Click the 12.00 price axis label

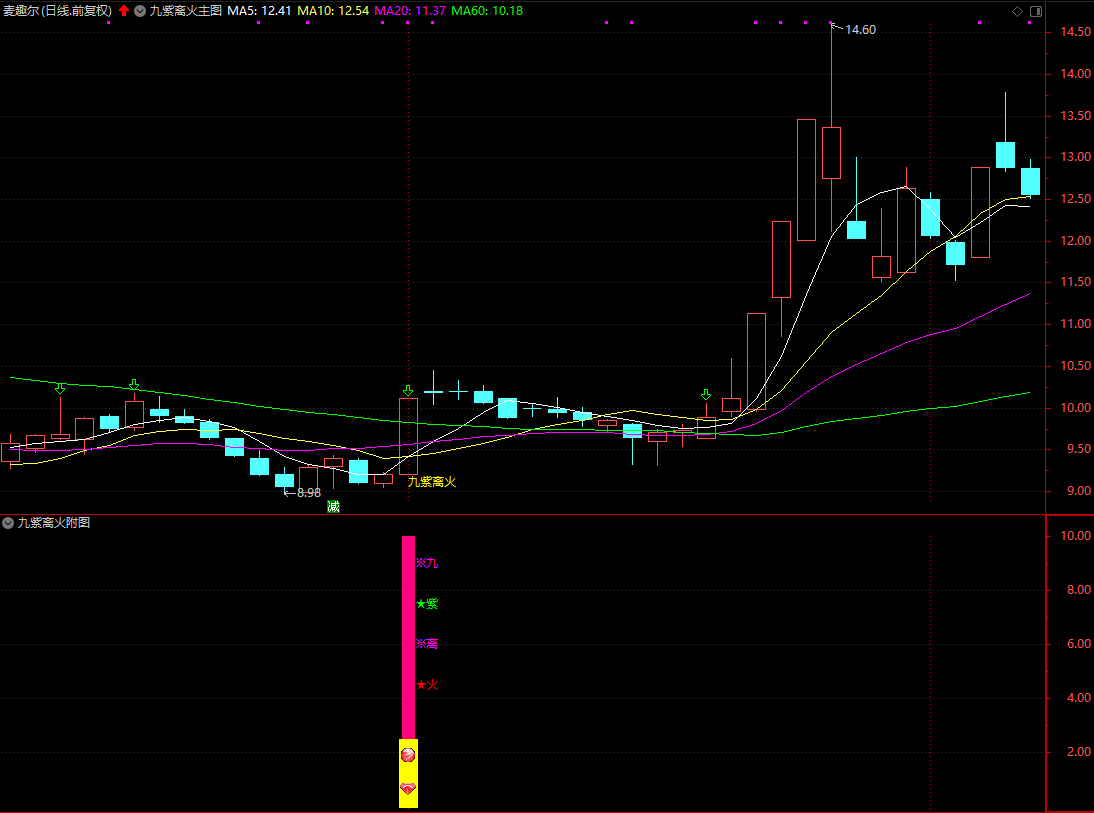[1075, 241]
